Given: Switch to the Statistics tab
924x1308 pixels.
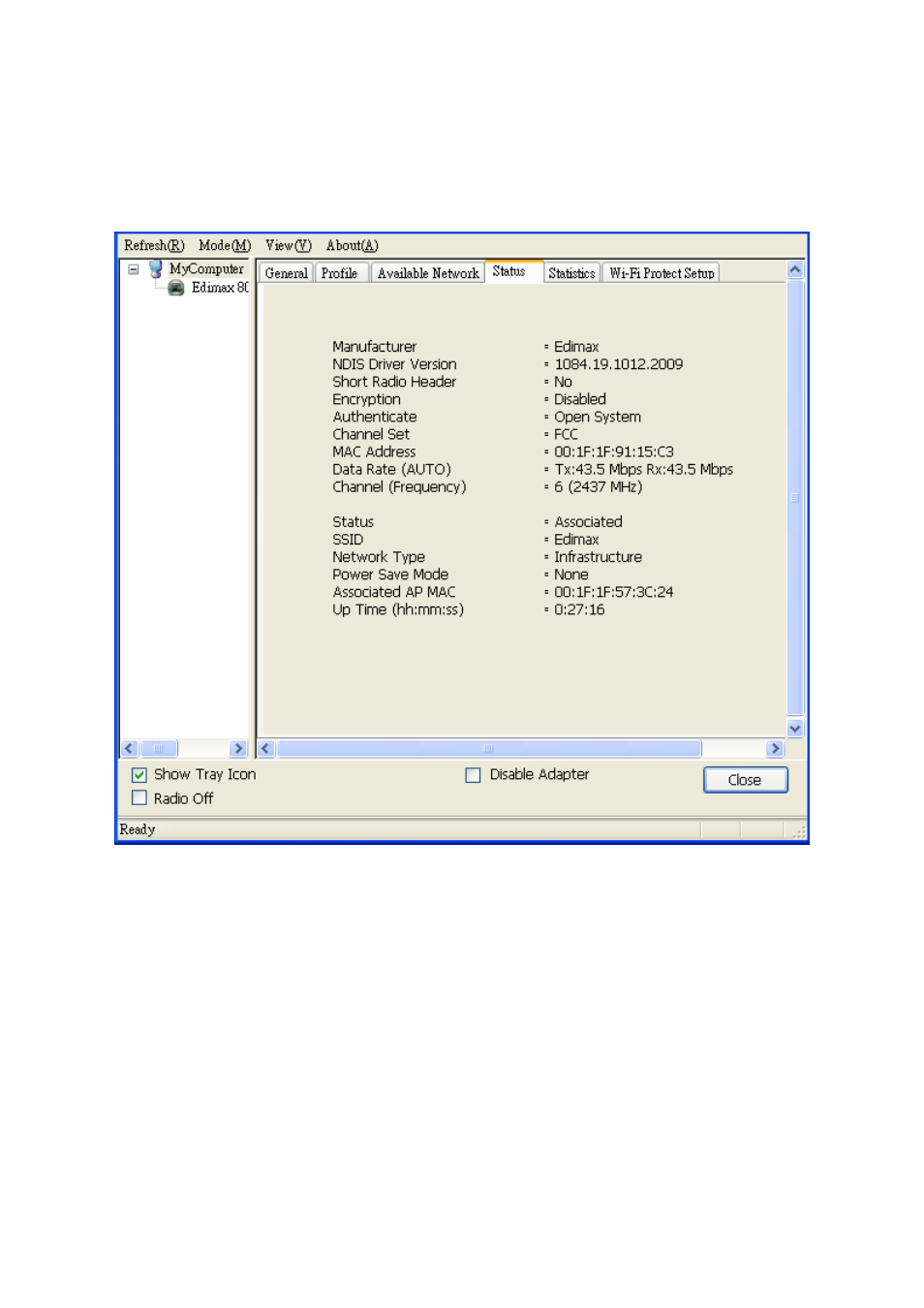Looking at the screenshot, I should pos(571,273).
